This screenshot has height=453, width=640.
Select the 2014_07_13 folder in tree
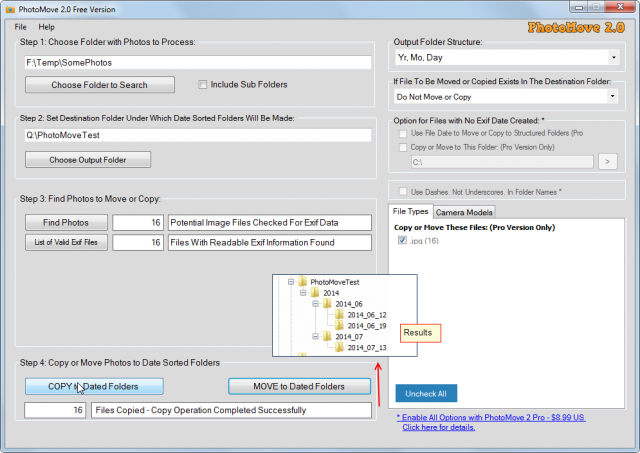pos(367,348)
